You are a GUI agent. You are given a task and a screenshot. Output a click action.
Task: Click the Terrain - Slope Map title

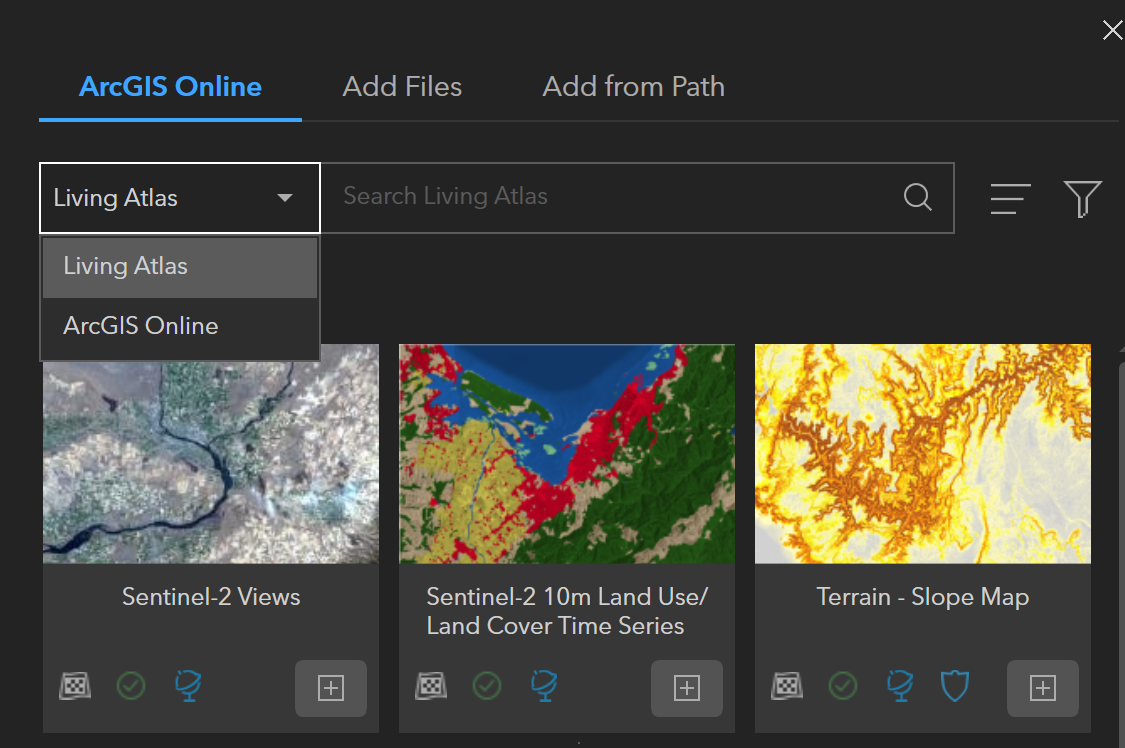[923, 597]
